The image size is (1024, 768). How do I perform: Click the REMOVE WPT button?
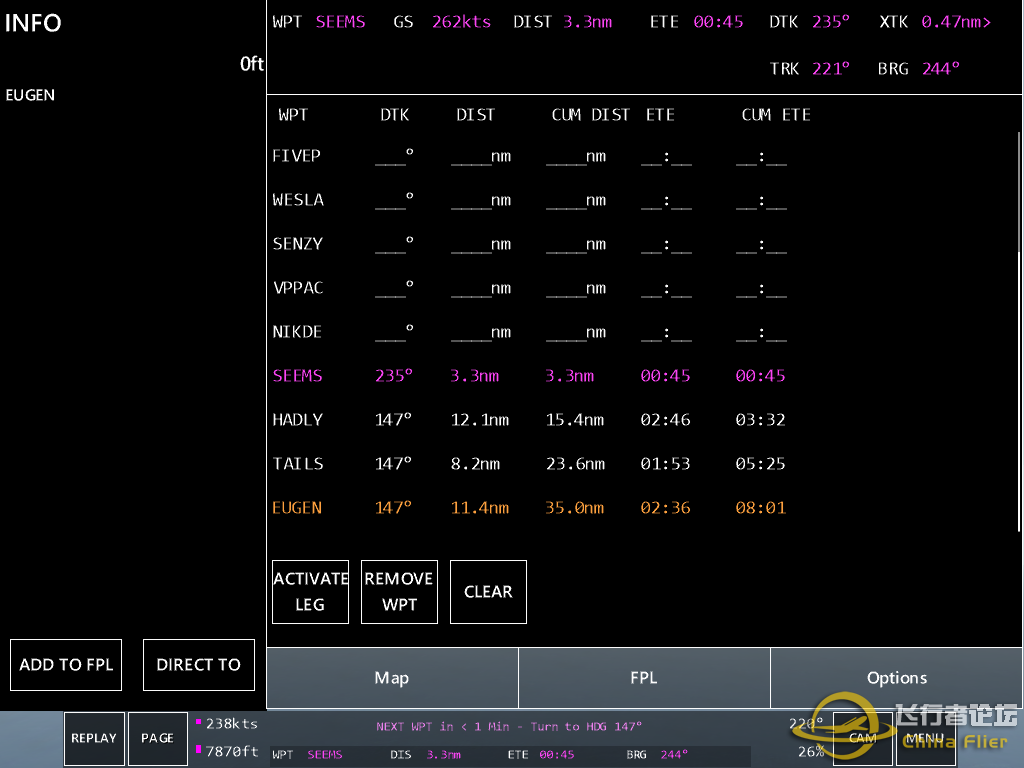[x=399, y=592]
